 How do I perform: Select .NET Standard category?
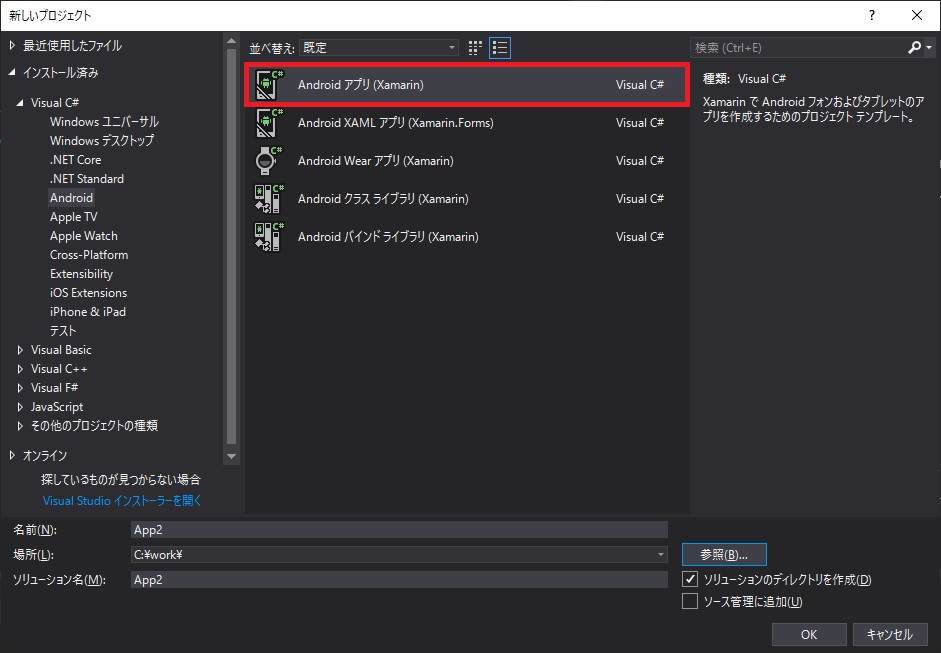coord(87,179)
